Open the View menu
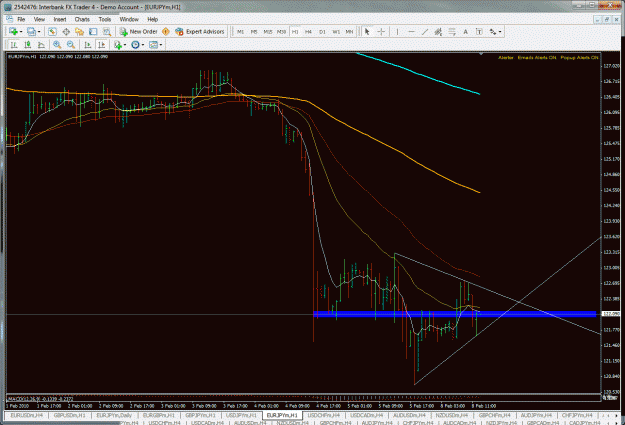The image size is (625, 425). [39, 19]
